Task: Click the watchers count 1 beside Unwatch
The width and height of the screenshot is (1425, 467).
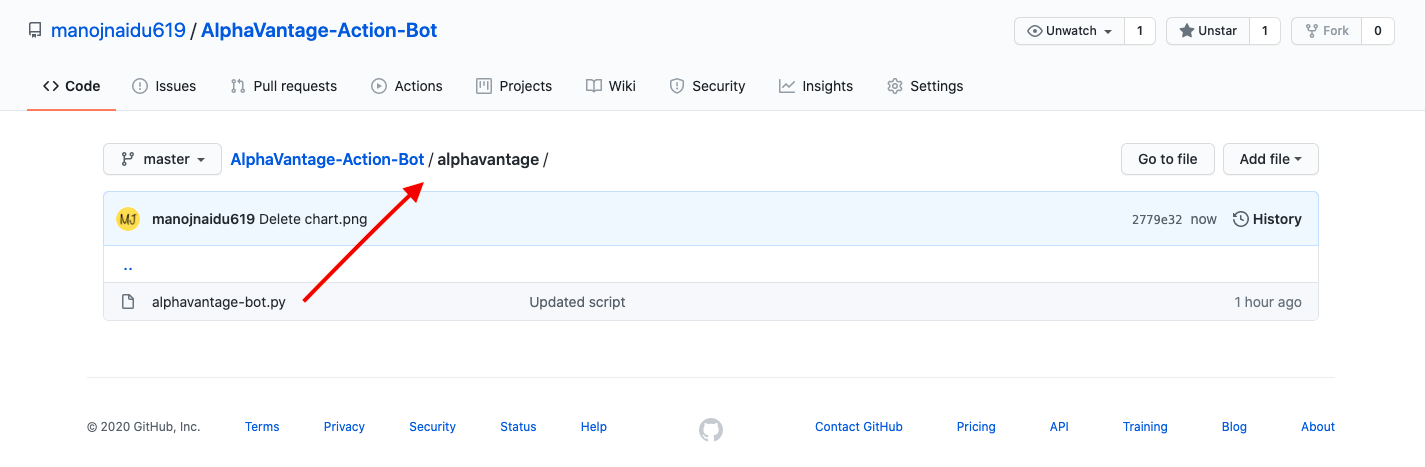Action: point(1139,31)
